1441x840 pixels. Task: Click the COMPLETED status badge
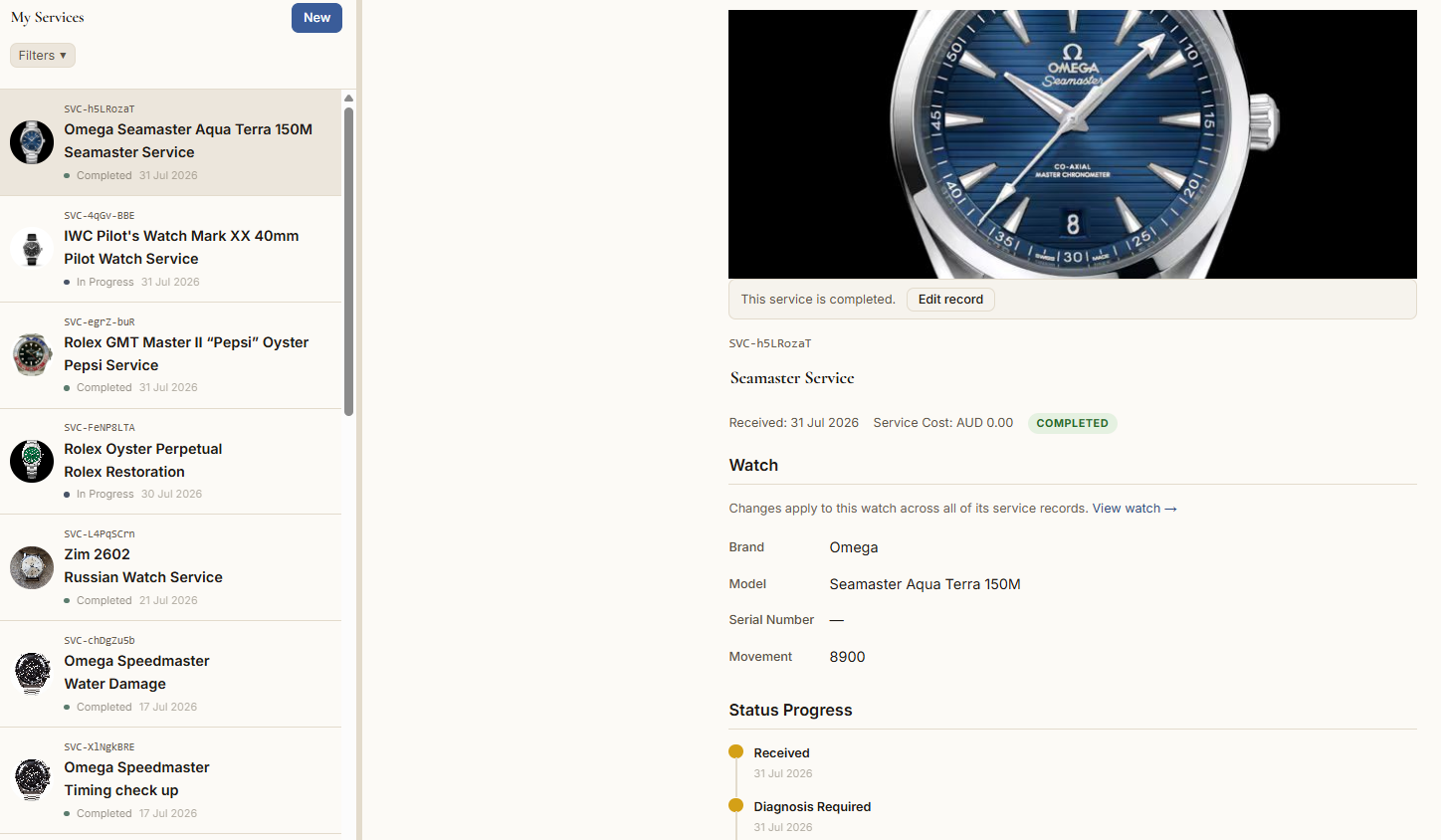coord(1072,423)
